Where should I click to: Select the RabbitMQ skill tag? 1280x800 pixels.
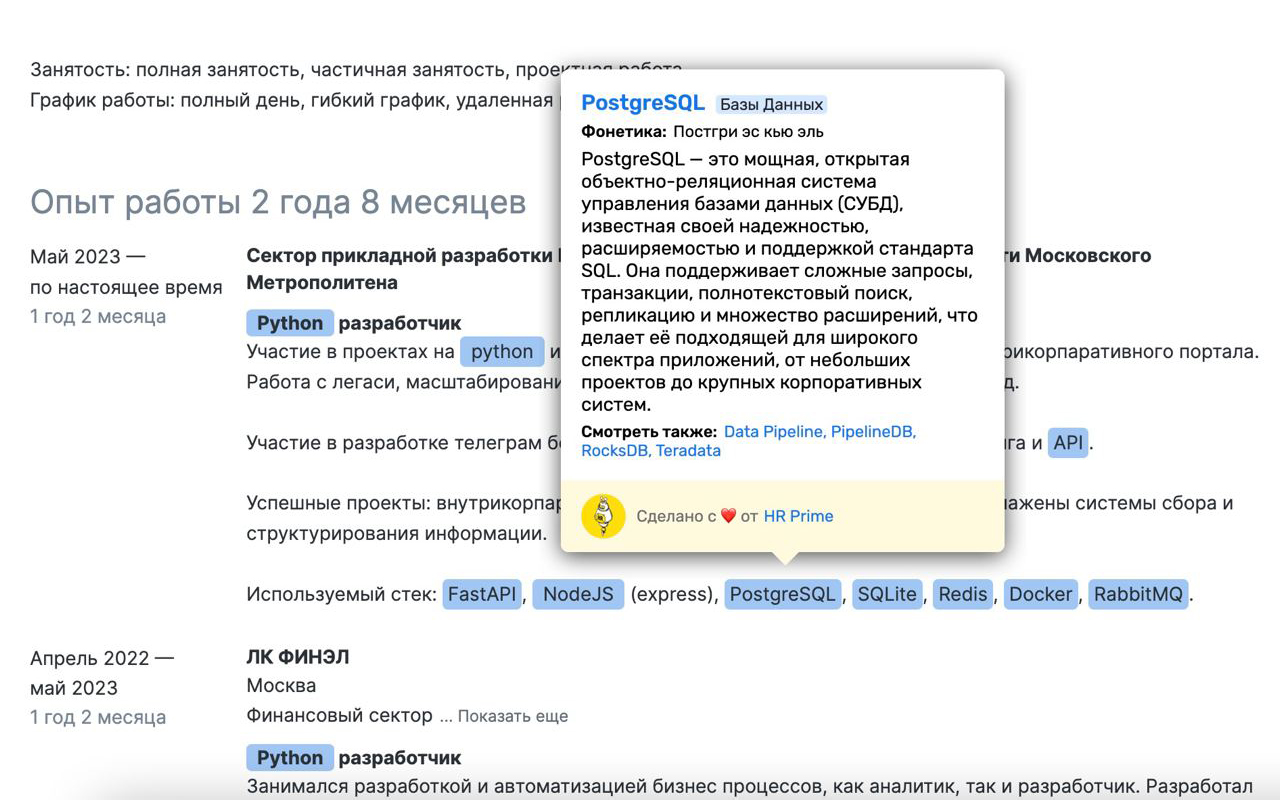coord(1138,594)
